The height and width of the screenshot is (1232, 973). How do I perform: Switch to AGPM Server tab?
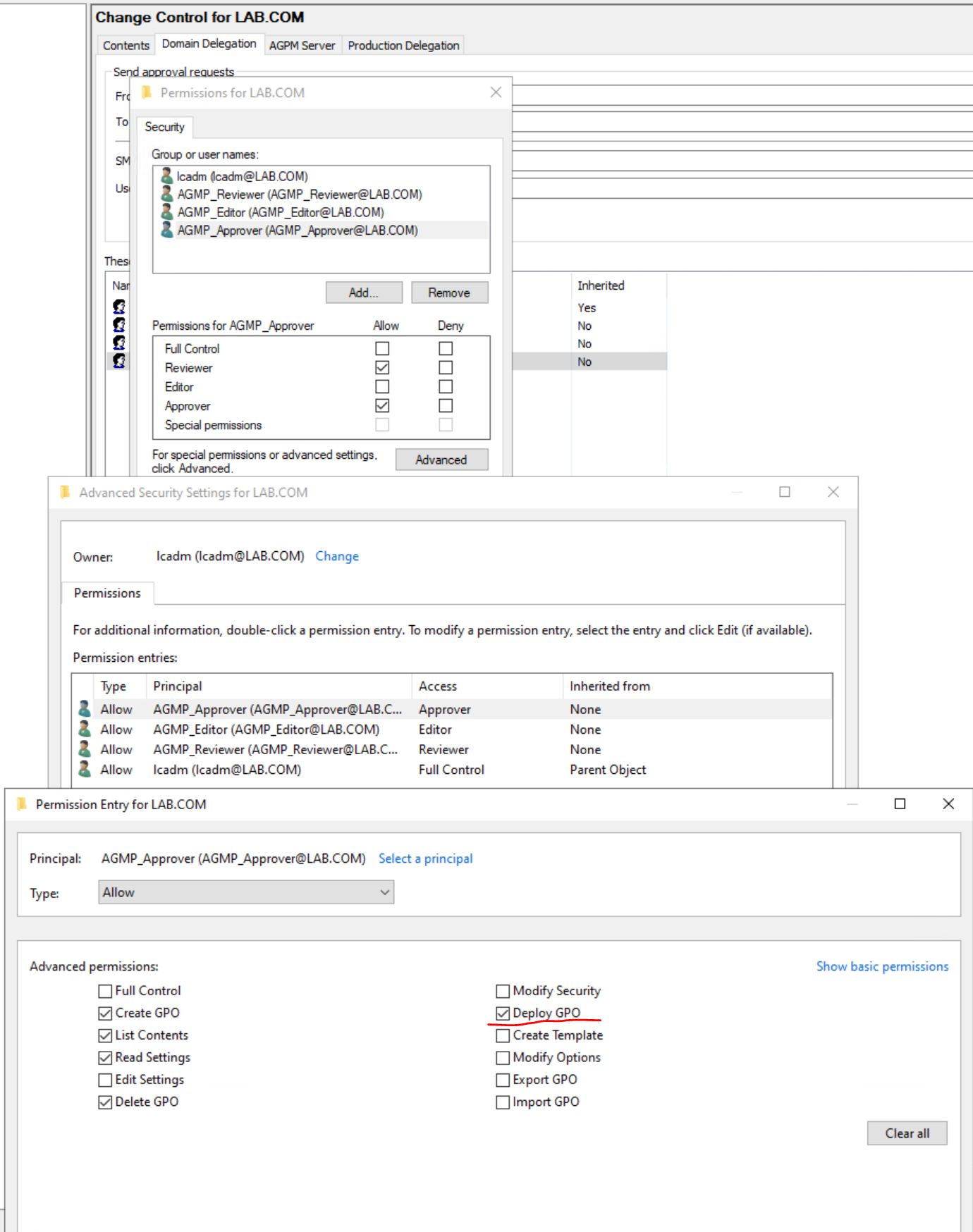click(x=302, y=45)
